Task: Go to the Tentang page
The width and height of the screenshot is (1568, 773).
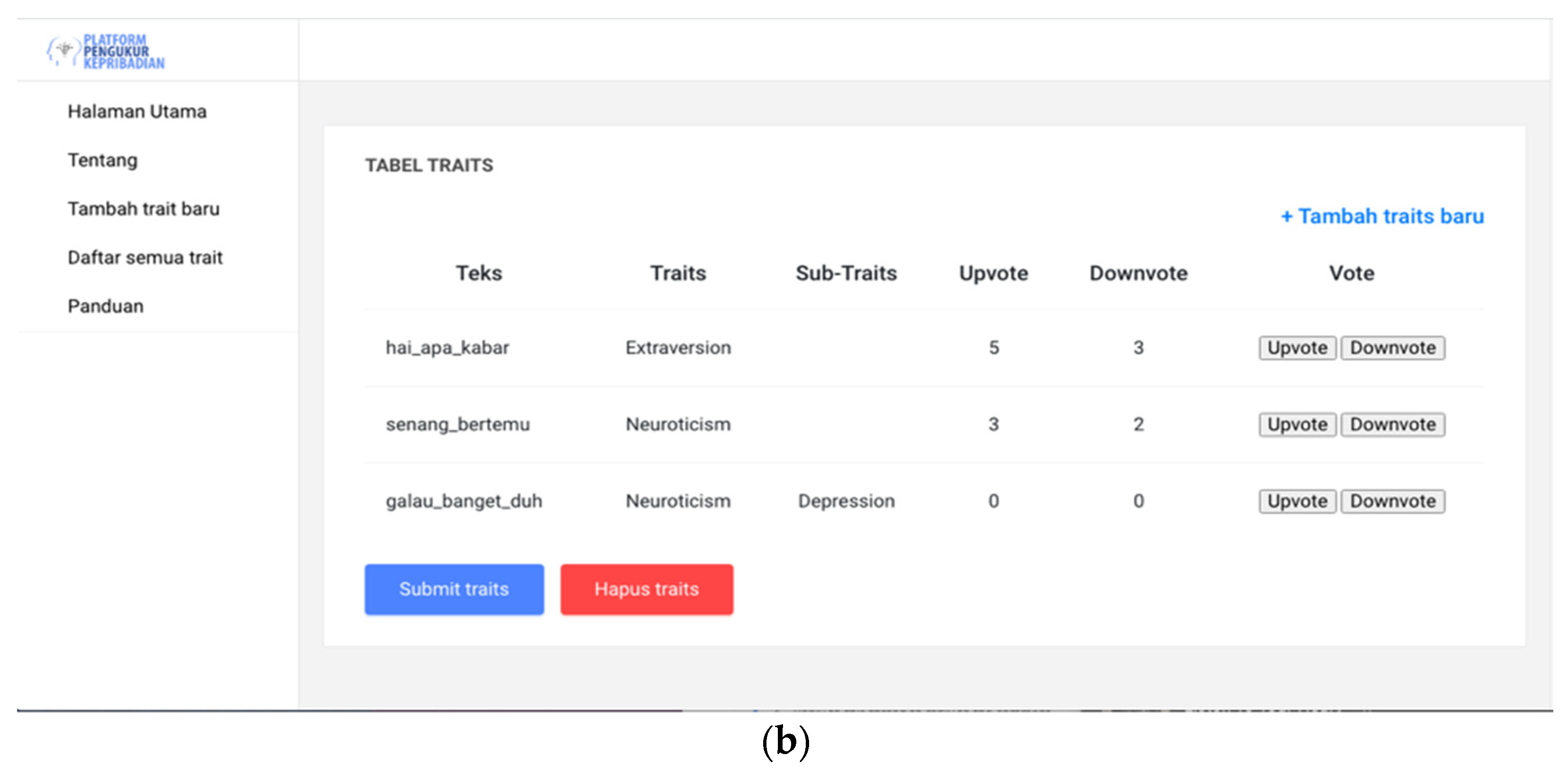Action: tap(102, 160)
